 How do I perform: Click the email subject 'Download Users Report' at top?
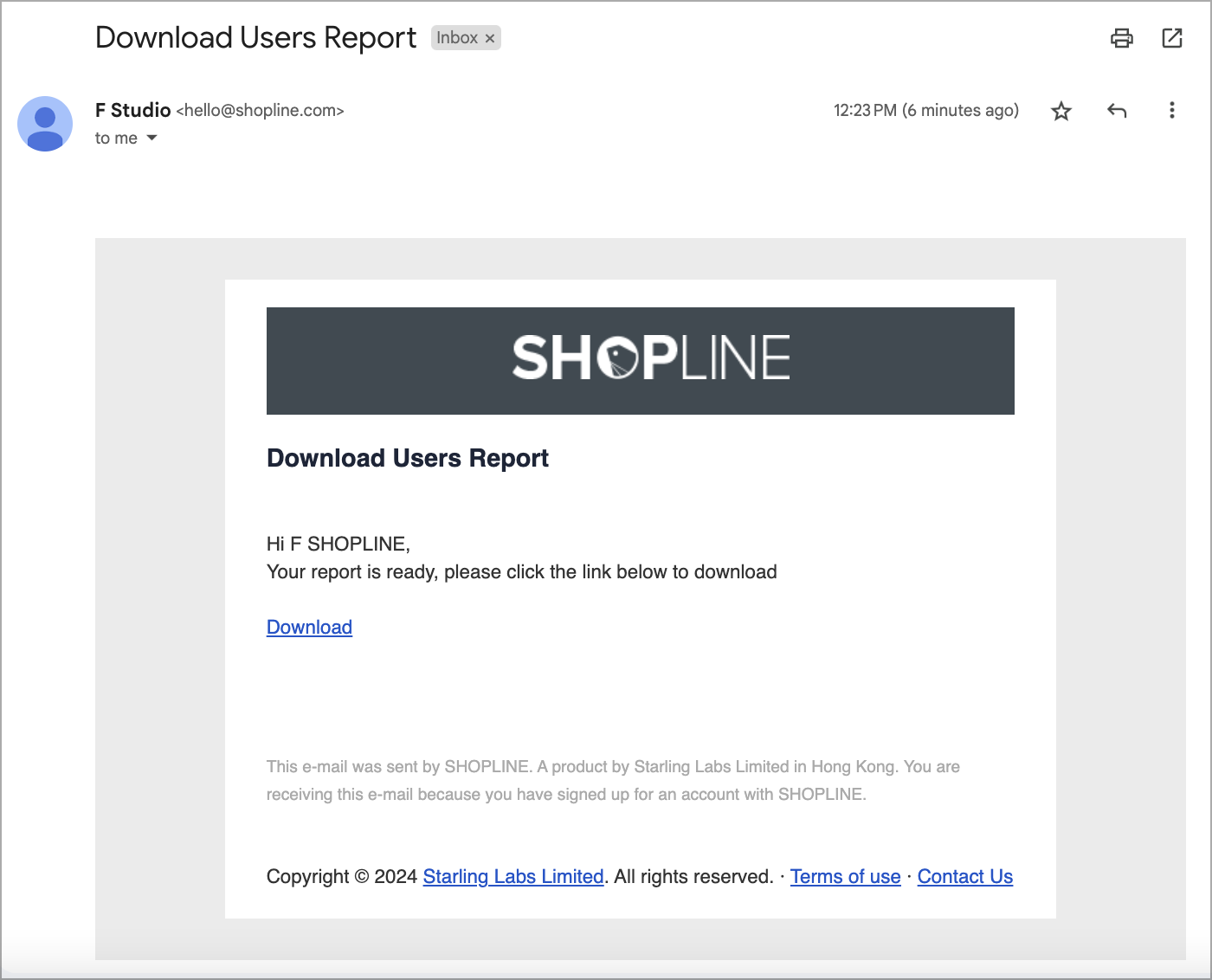(255, 38)
